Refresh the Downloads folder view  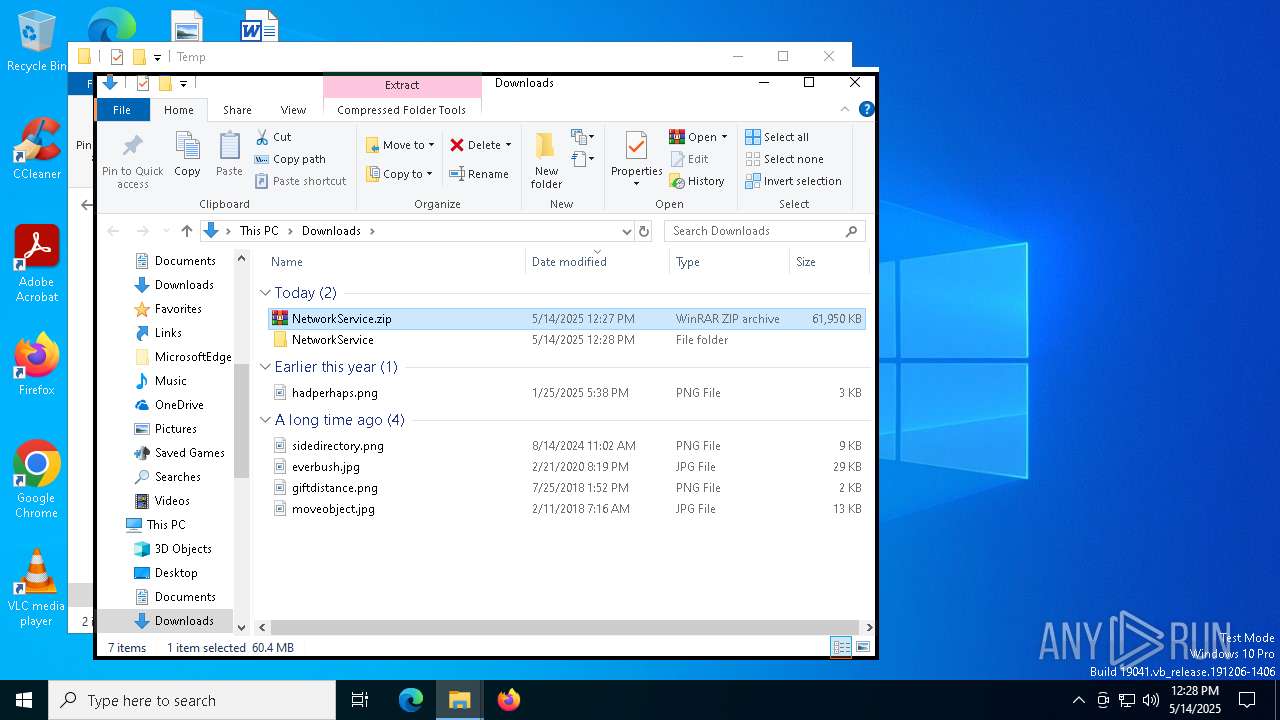click(x=644, y=231)
